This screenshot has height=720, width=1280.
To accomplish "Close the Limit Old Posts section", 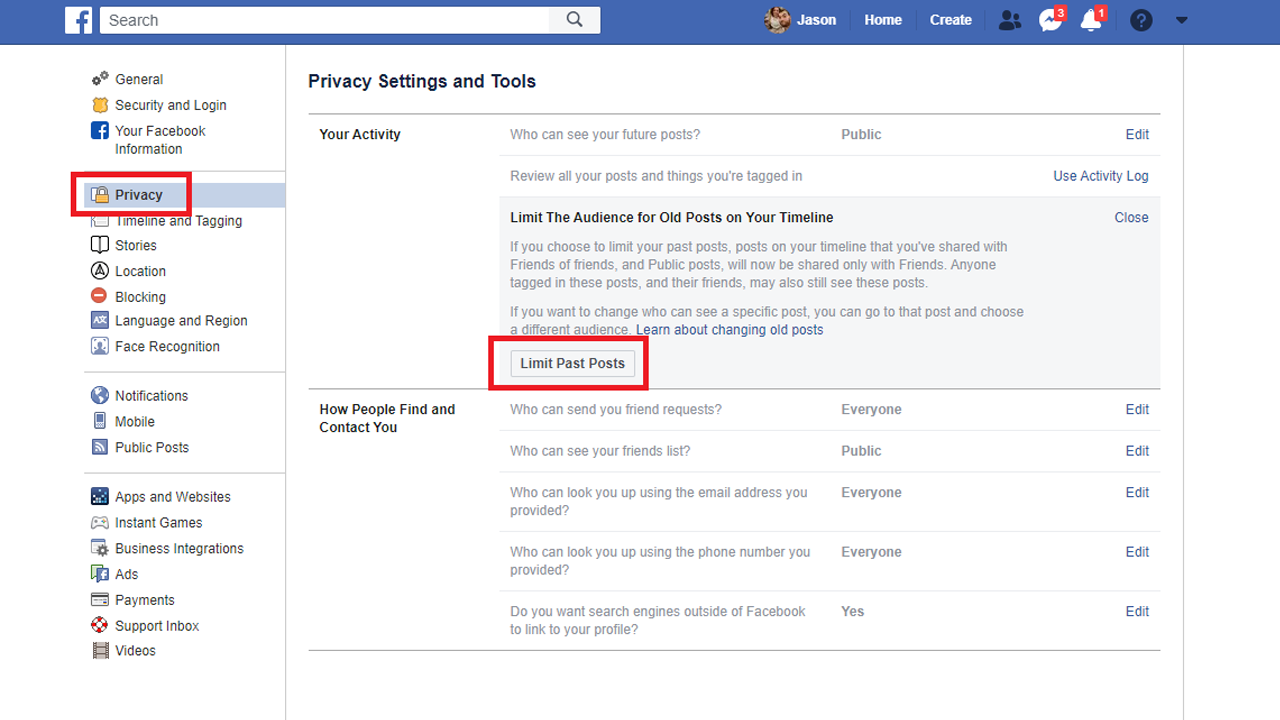I will click(x=1132, y=217).
